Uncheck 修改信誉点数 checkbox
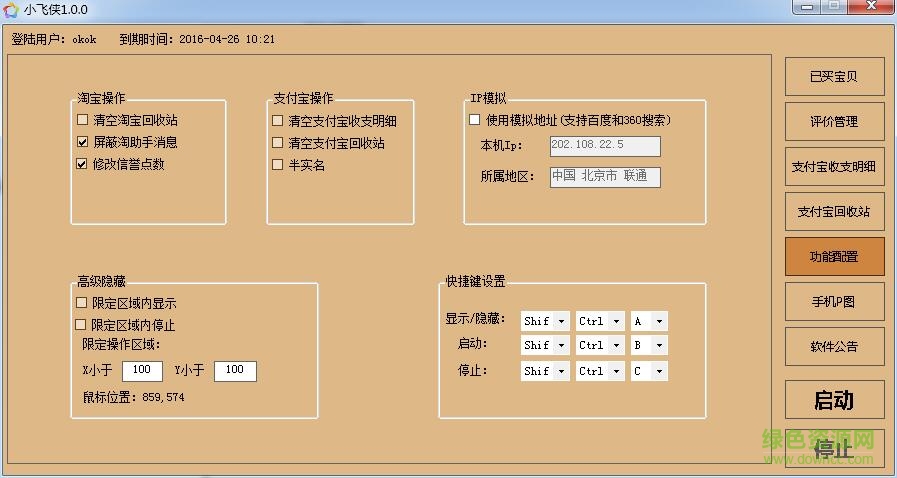The height and width of the screenshot is (478, 897). pos(82,164)
